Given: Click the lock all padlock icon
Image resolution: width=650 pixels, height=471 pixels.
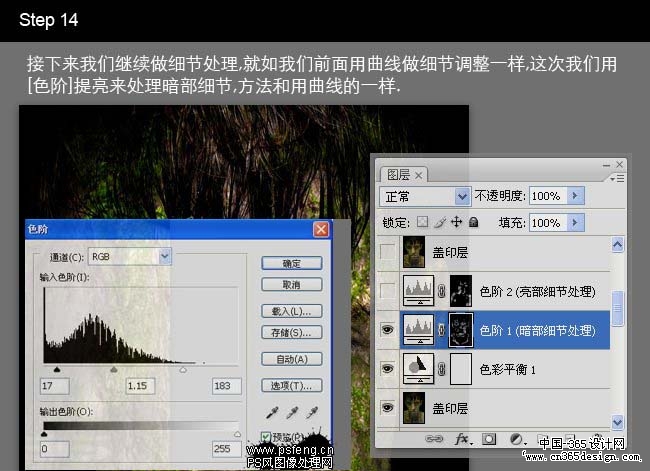Looking at the screenshot, I should click(x=473, y=222).
